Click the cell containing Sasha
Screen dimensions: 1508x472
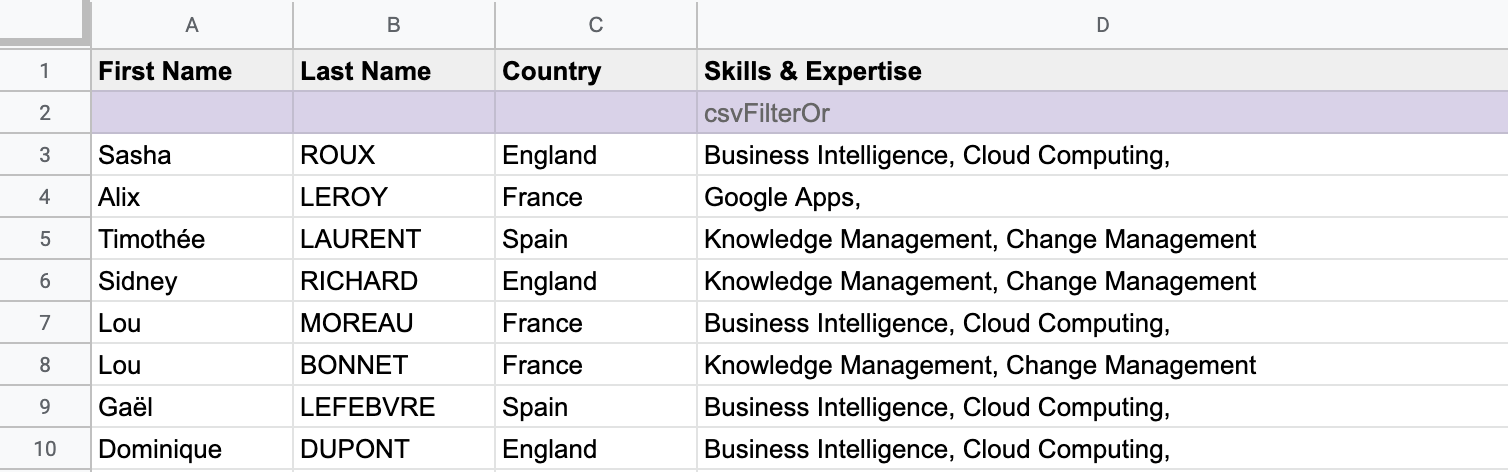[x=192, y=155]
